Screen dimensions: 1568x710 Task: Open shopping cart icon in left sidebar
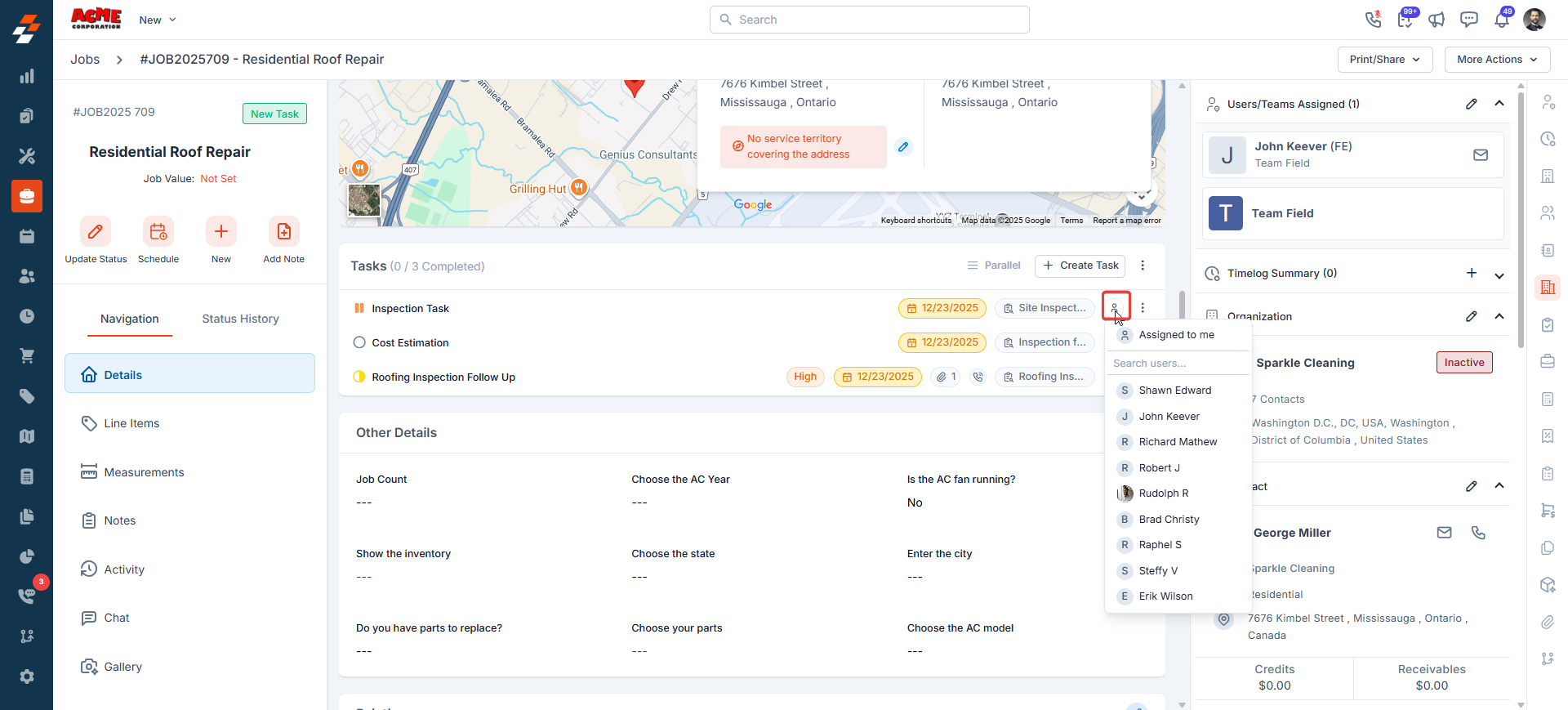tap(27, 356)
